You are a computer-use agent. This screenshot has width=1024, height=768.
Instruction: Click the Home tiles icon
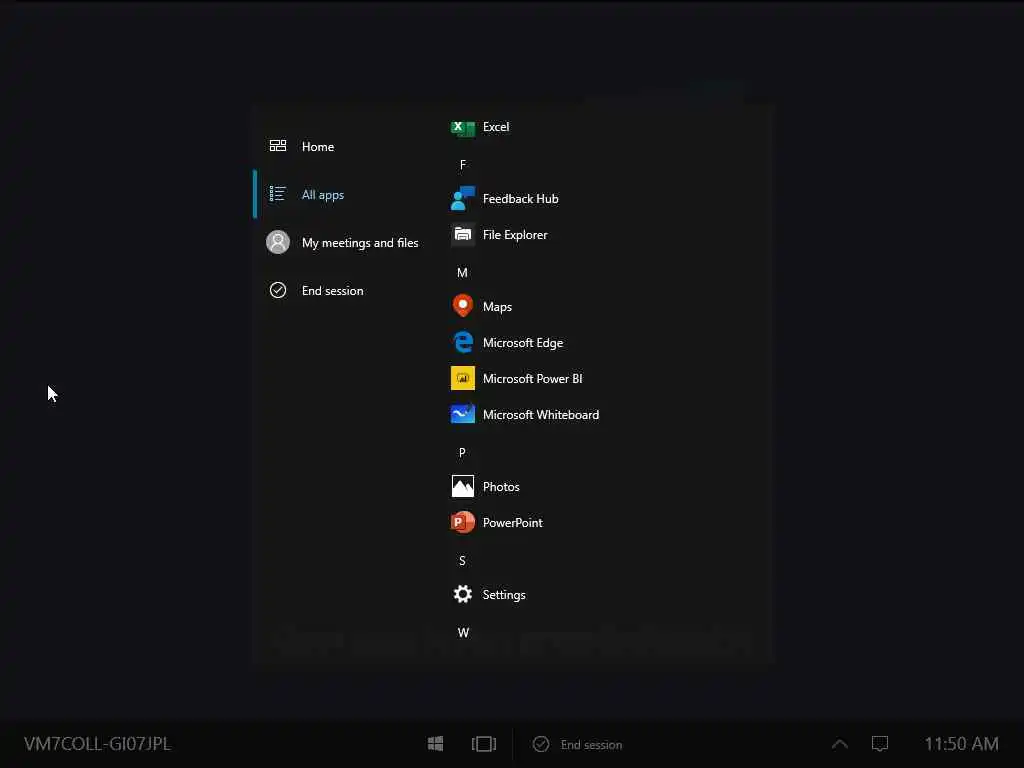pos(278,146)
